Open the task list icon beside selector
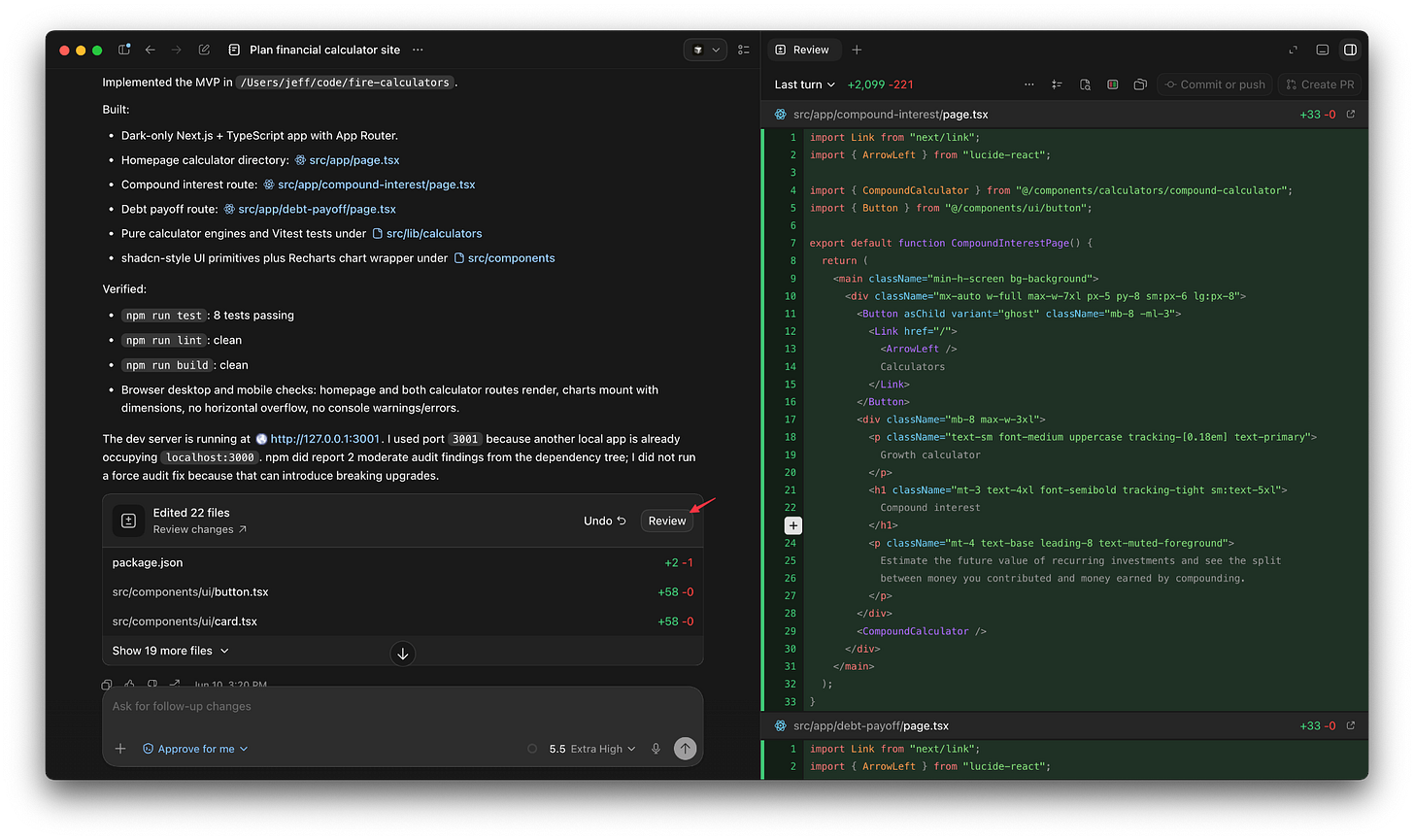The width and height of the screenshot is (1414, 840). point(744,50)
